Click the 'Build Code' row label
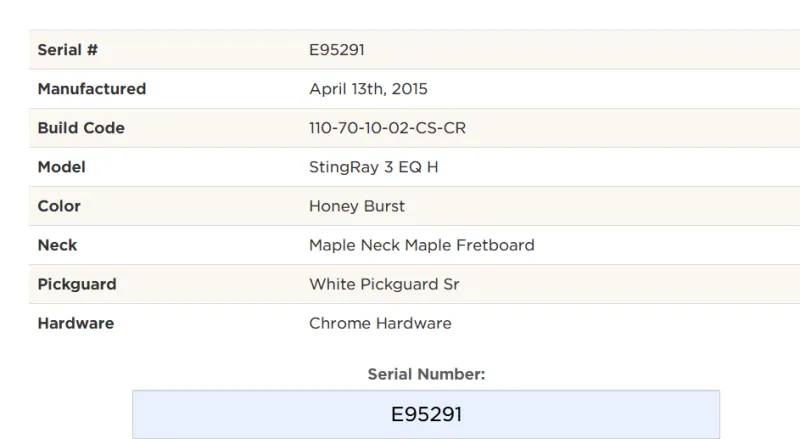800x439 pixels. [x=81, y=128]
